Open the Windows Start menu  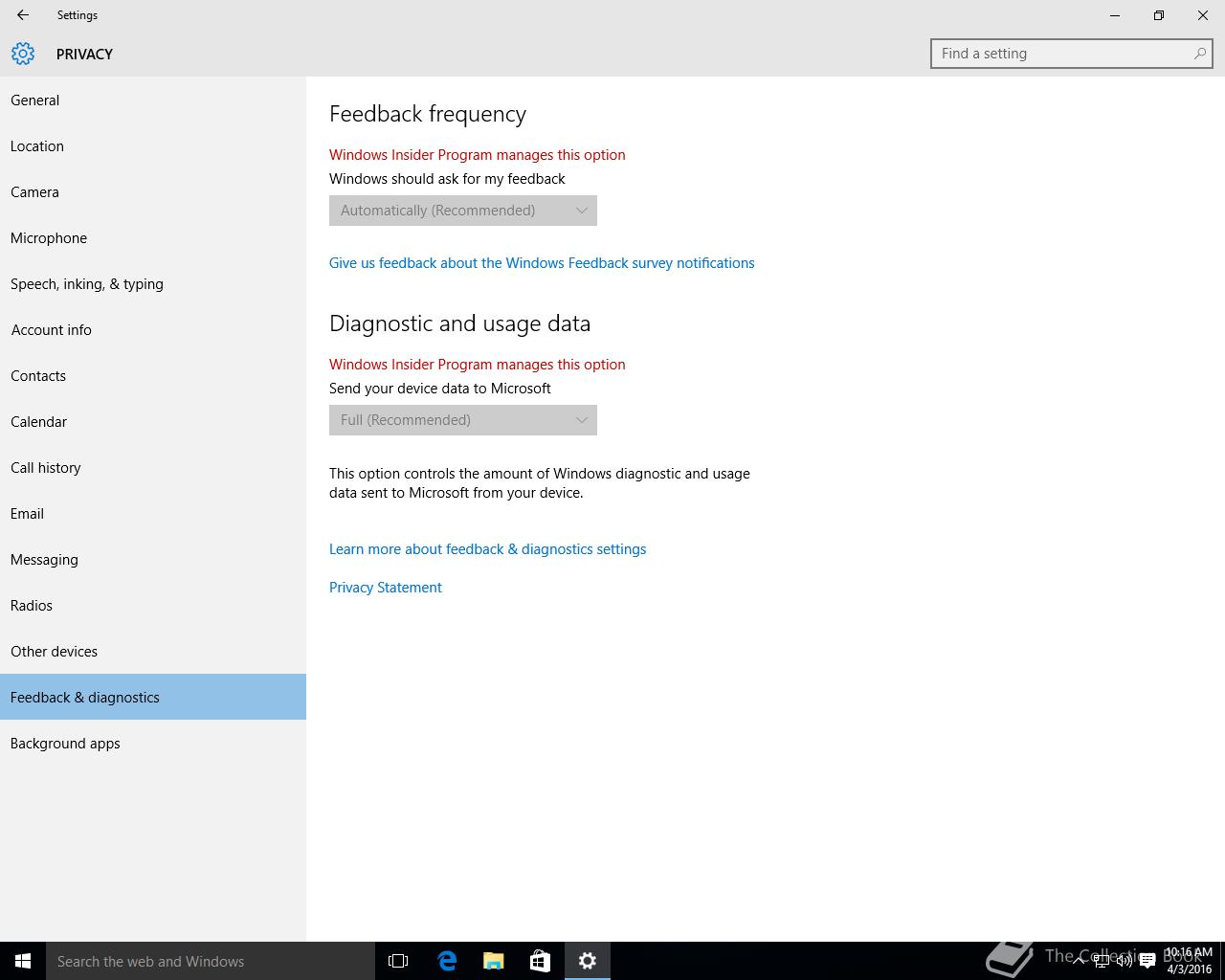tap(23, 961)
